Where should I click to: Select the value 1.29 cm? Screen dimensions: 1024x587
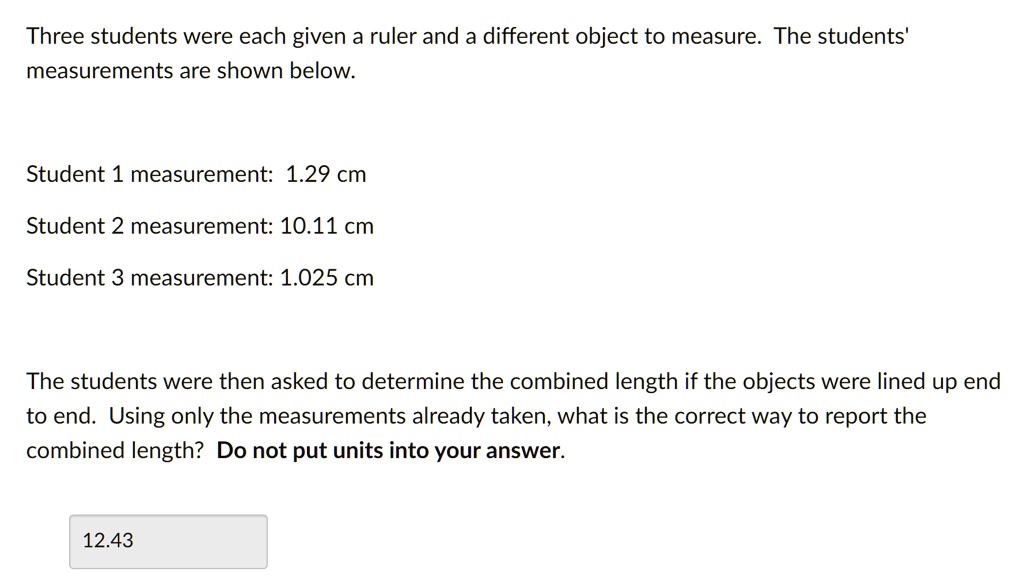point(326,174)
